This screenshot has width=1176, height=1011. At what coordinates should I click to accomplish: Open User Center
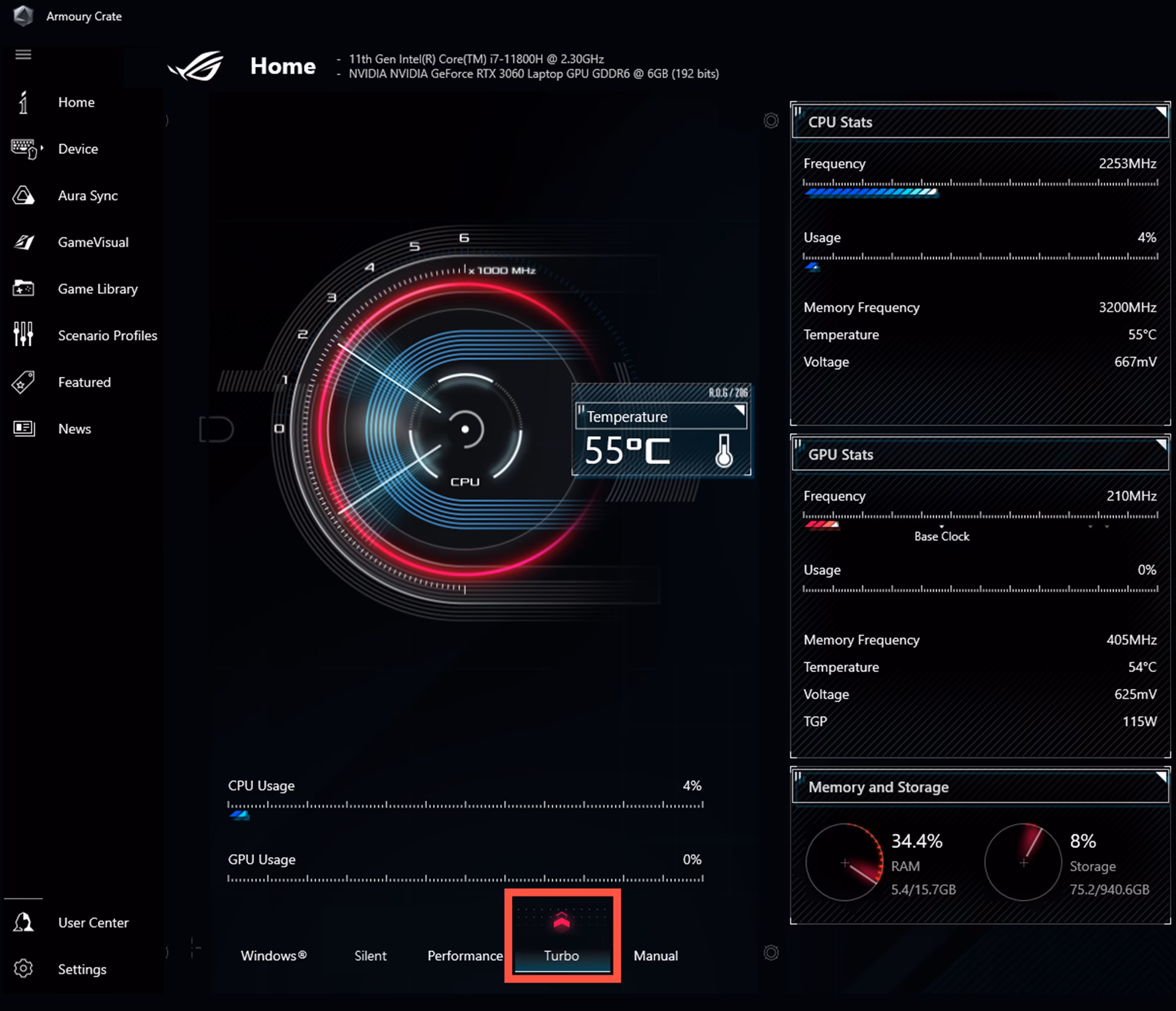(x=93, y=922)
